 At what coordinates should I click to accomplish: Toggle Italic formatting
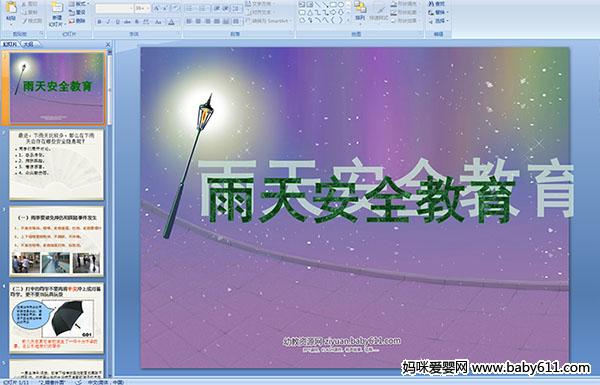pyautogui.click(x=109, y=22)
